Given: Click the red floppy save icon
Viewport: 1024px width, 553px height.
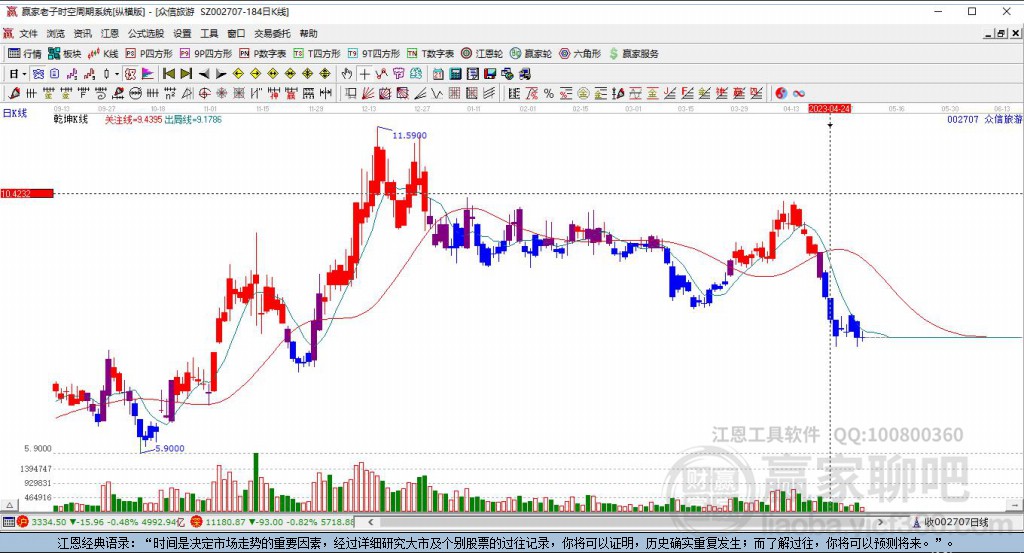Looking at the screenshot, I should click(490, 74).
